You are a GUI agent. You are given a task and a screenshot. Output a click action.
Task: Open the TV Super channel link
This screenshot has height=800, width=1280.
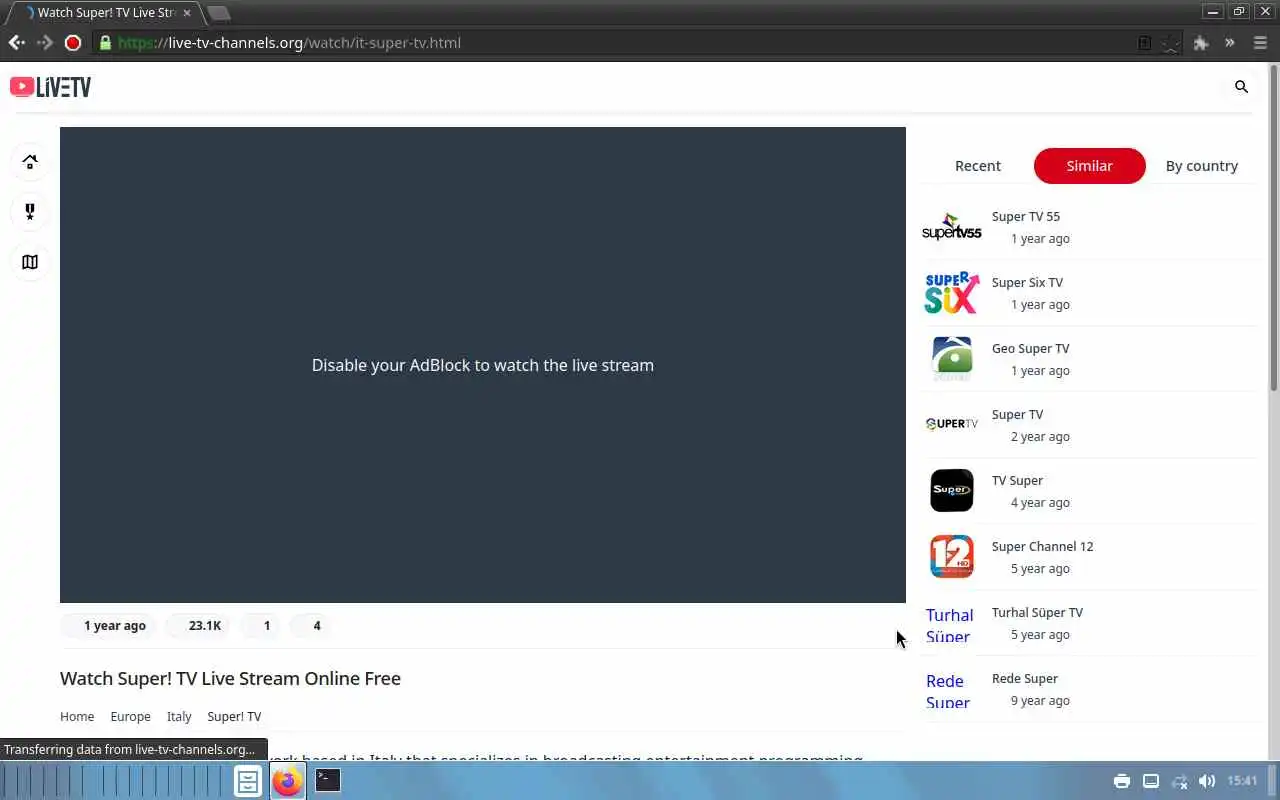(x=1017, y=480)
